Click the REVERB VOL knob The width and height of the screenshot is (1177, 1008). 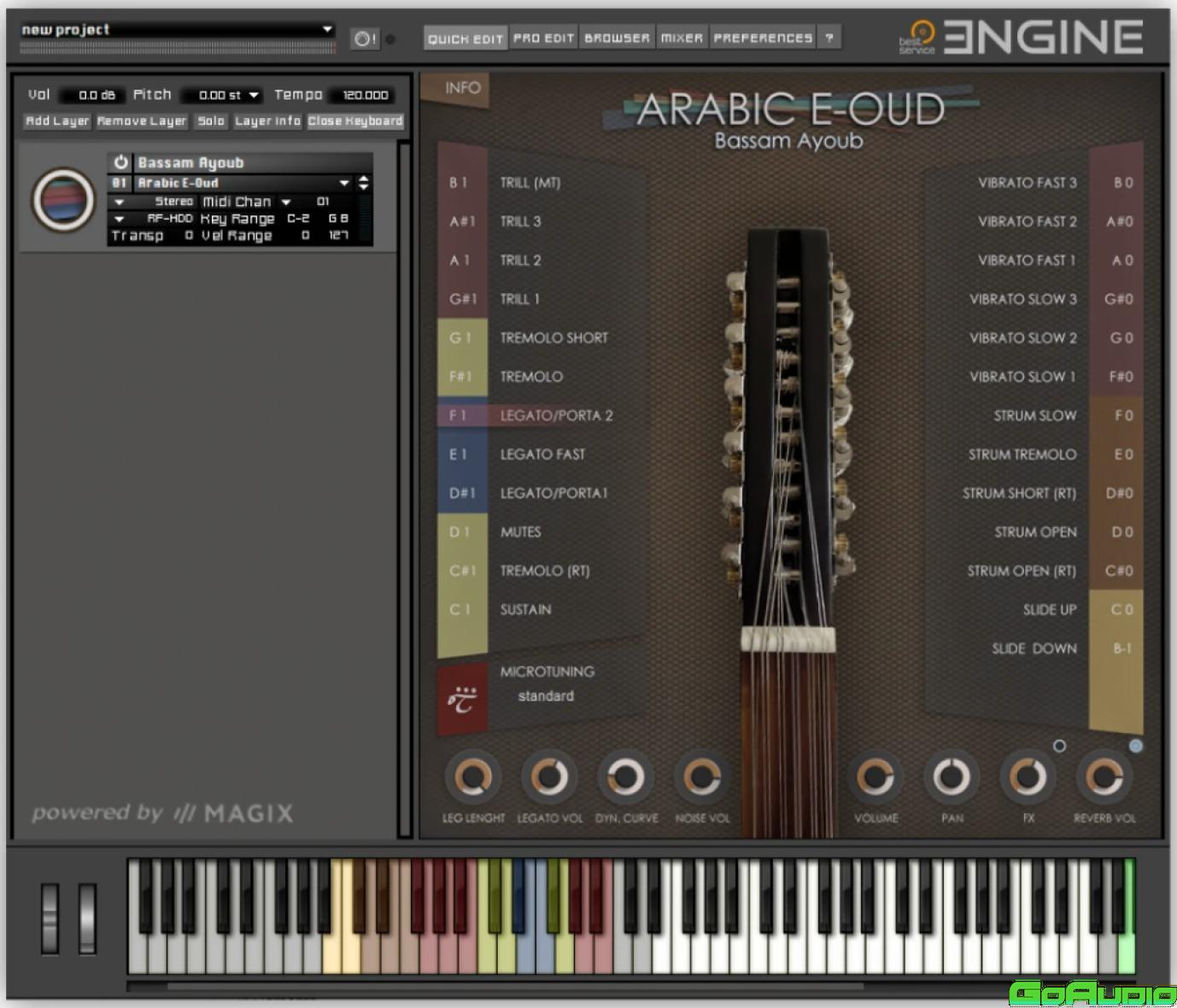coord(1104,777)
